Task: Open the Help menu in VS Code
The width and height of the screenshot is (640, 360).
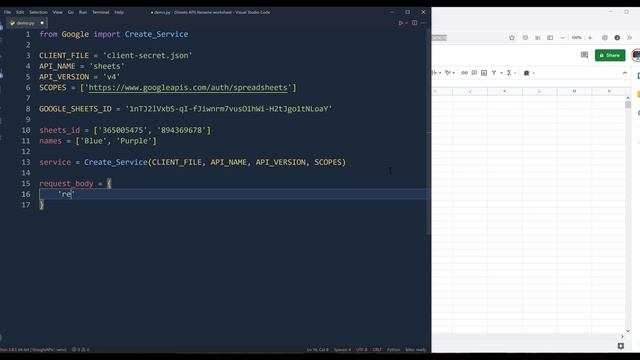Action: pos(119,12)
